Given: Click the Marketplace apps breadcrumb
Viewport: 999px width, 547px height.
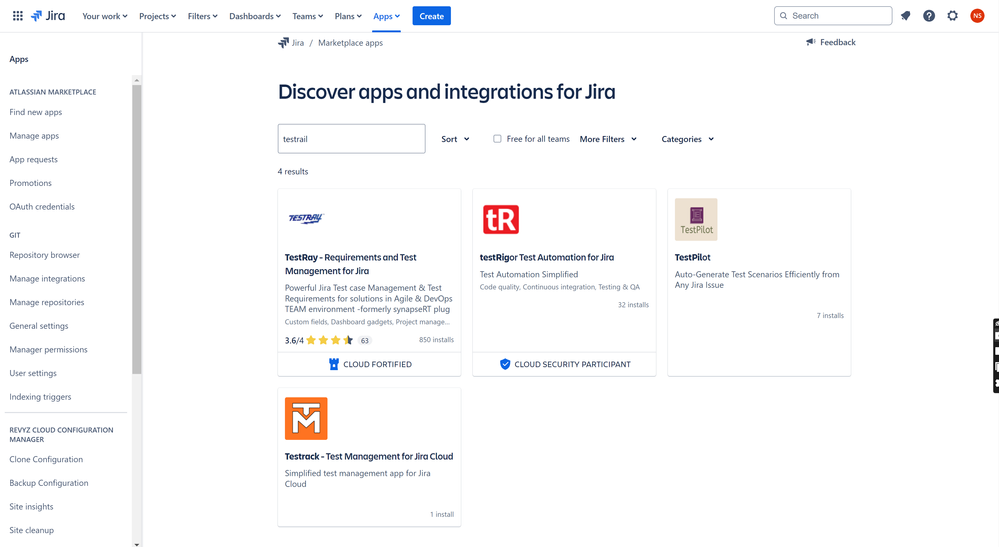Looking at the screenshot, I should [x=350, y=43].
